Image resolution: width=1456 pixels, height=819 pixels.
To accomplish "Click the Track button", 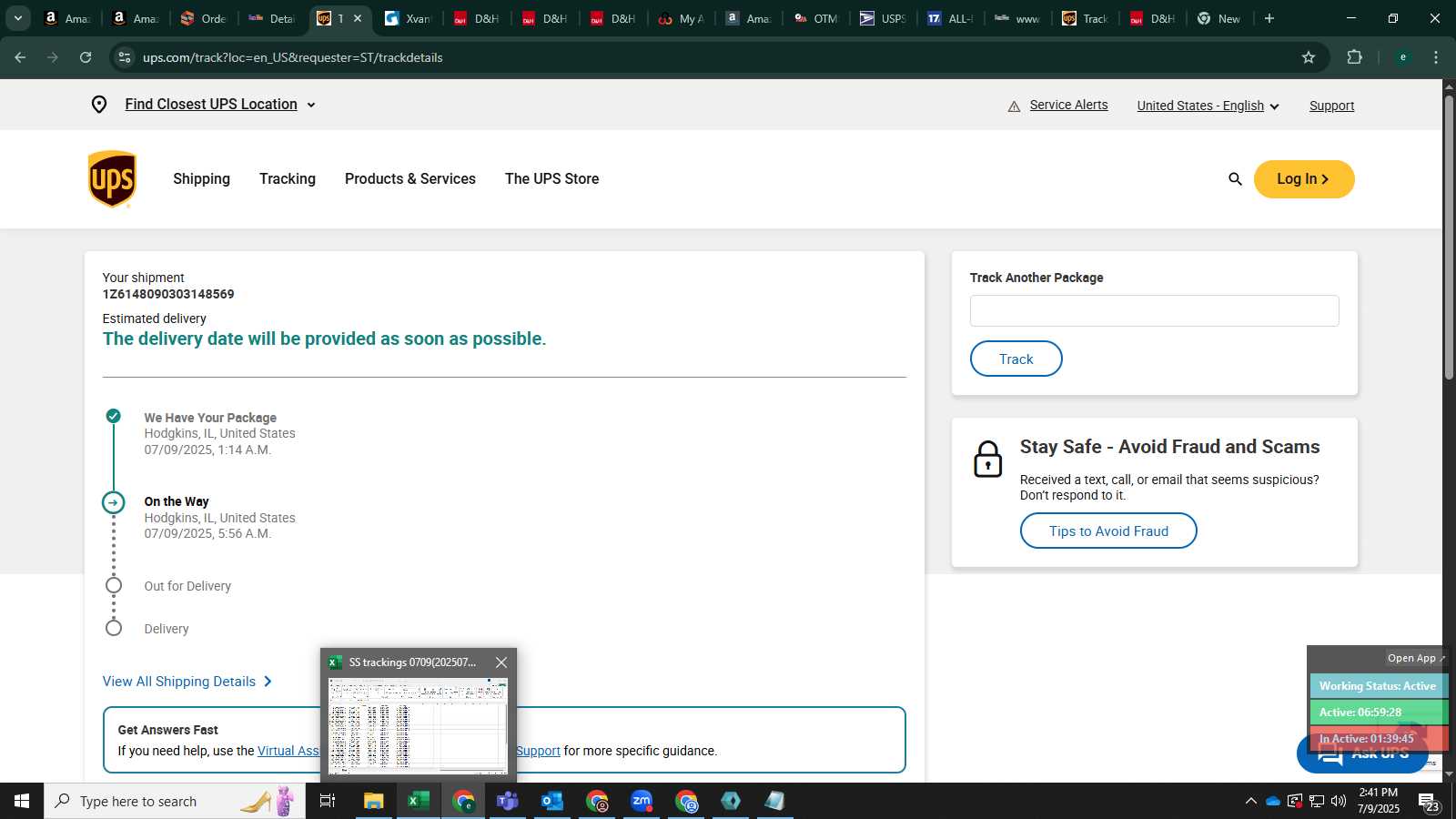I will (1016, 359).
